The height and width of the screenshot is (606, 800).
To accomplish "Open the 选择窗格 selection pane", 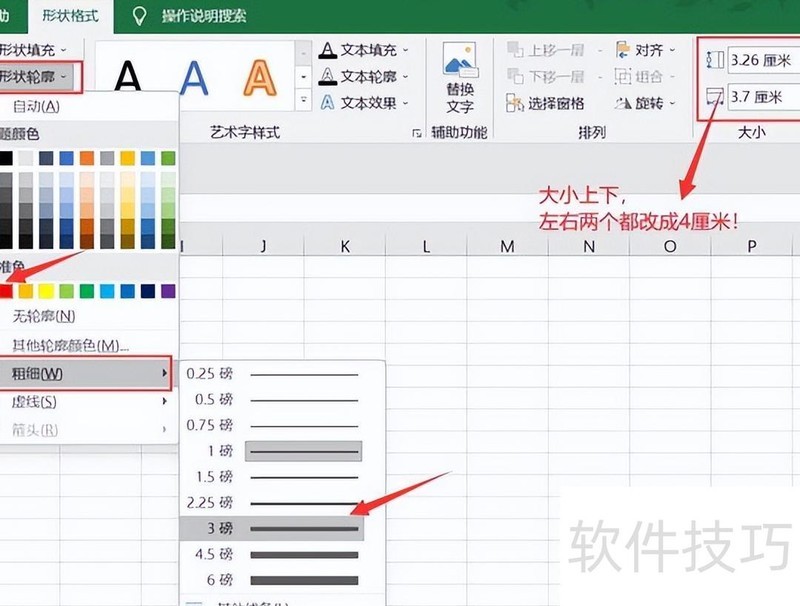I will [x=545, y=103].
